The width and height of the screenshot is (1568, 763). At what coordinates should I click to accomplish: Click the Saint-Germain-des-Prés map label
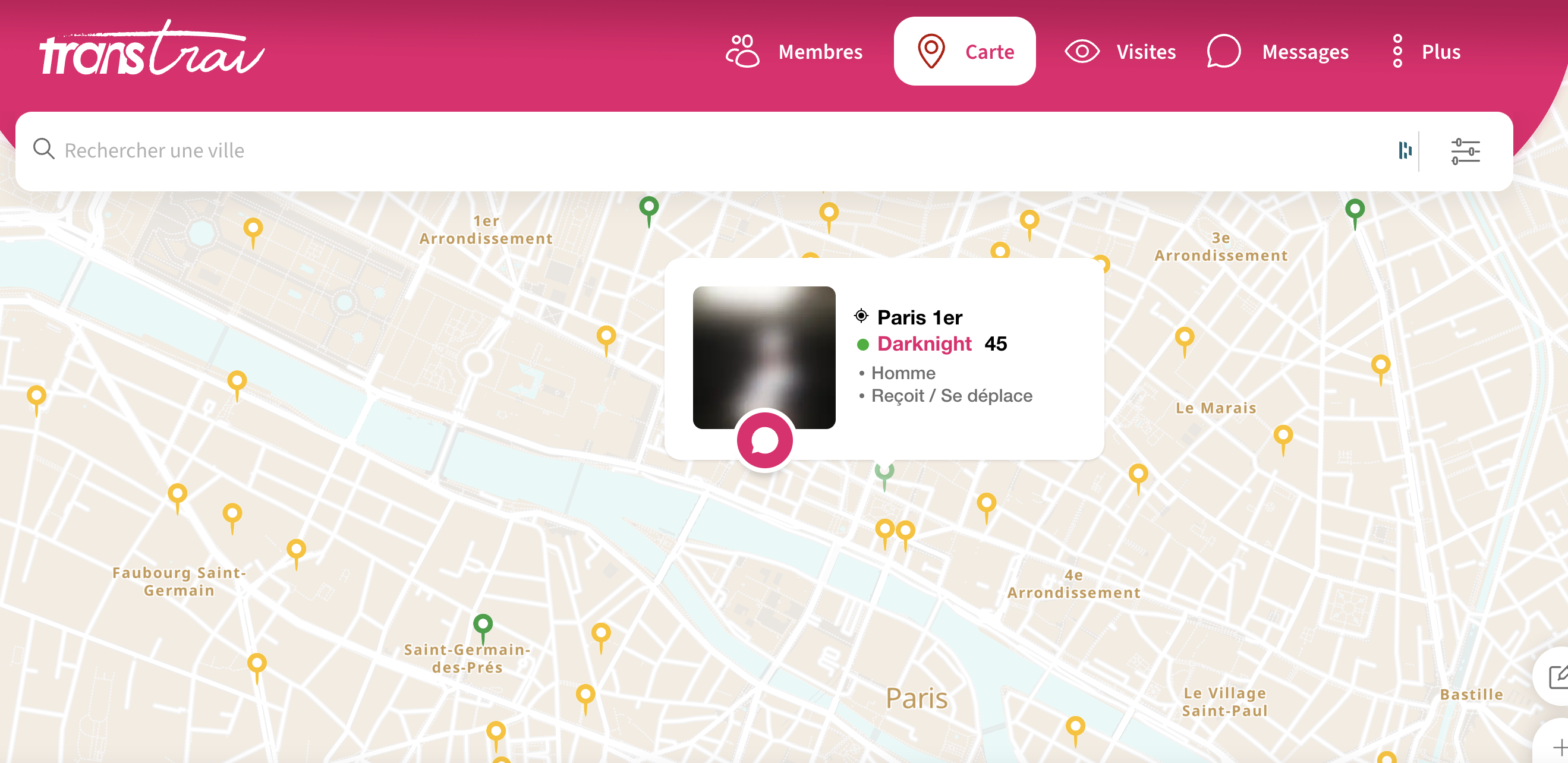pos(467,658)
